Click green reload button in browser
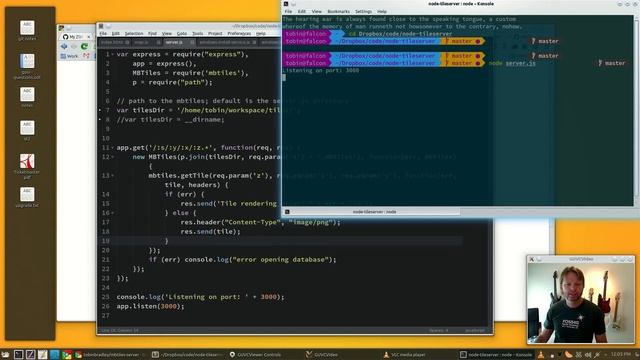The width and height of the screenshot is (640, 360). pyautogui.click(x=84, y=47)
